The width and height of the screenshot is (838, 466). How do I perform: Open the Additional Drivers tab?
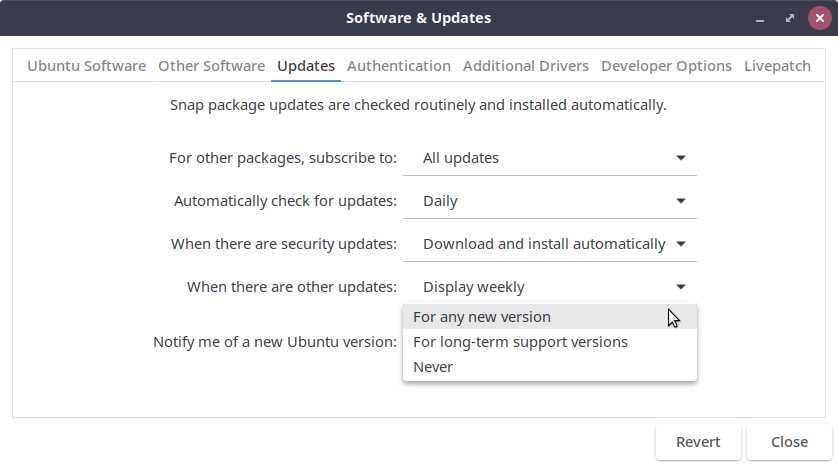pos(526,66)
